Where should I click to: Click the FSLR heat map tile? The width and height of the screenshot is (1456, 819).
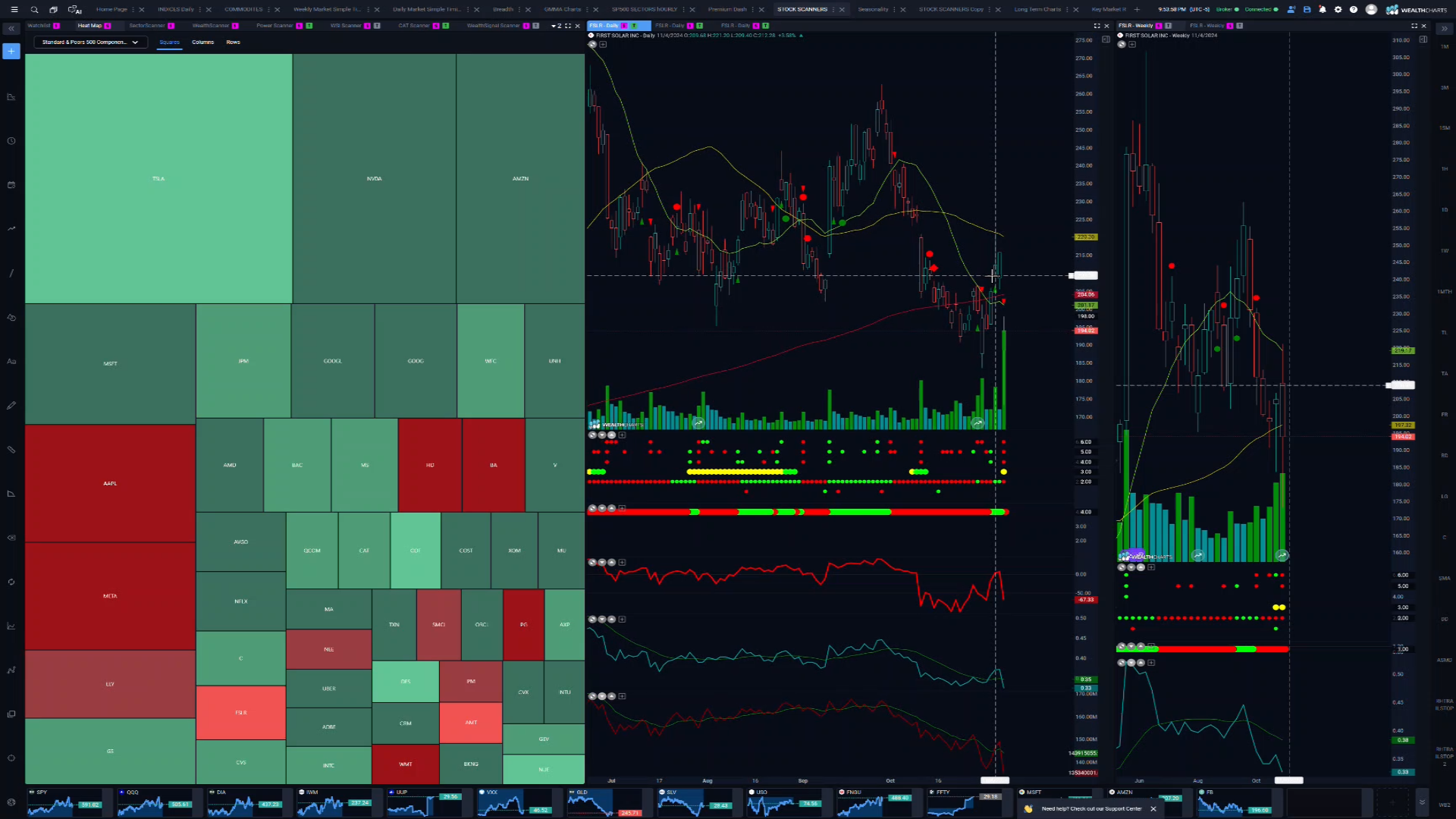tap(241, 713)
